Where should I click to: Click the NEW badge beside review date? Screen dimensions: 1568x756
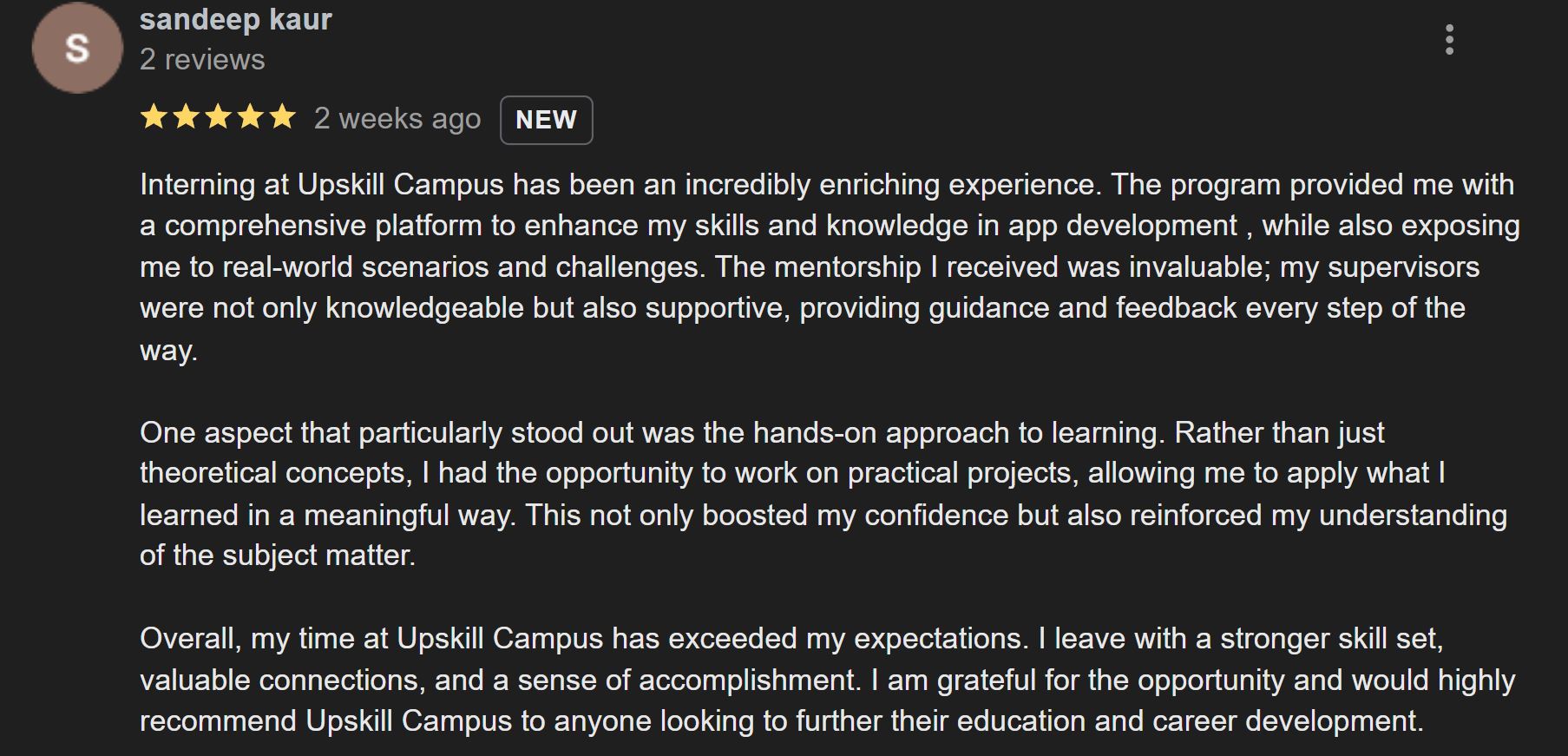coord(546,120)
